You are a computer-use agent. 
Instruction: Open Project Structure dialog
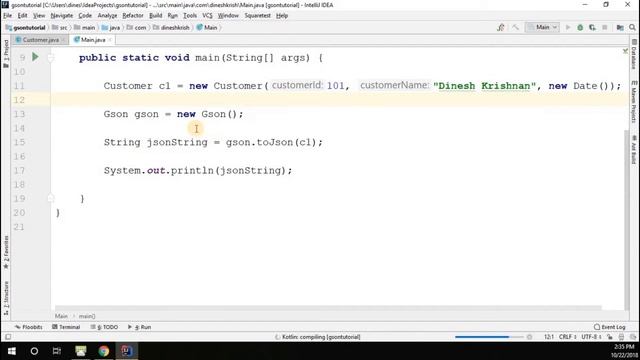tap(620, 27)
